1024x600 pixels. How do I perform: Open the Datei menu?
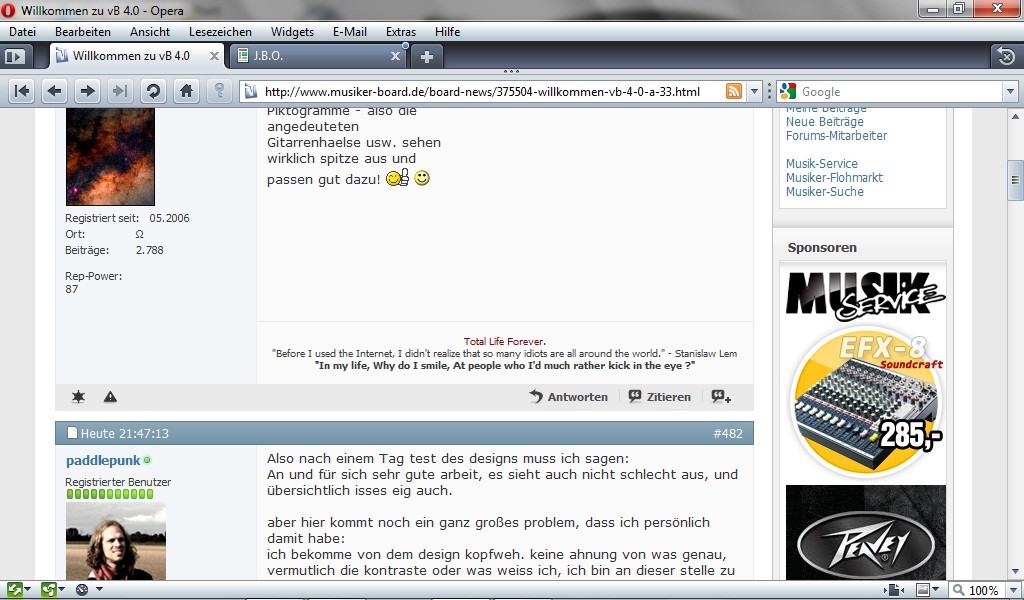coord(22,31)
